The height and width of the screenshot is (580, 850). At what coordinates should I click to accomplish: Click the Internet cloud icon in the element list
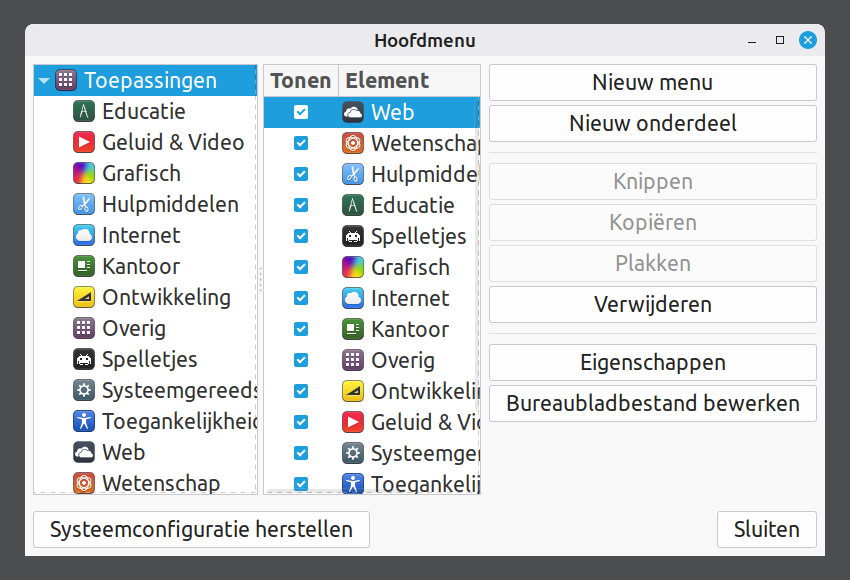click(x=352, y=298)
